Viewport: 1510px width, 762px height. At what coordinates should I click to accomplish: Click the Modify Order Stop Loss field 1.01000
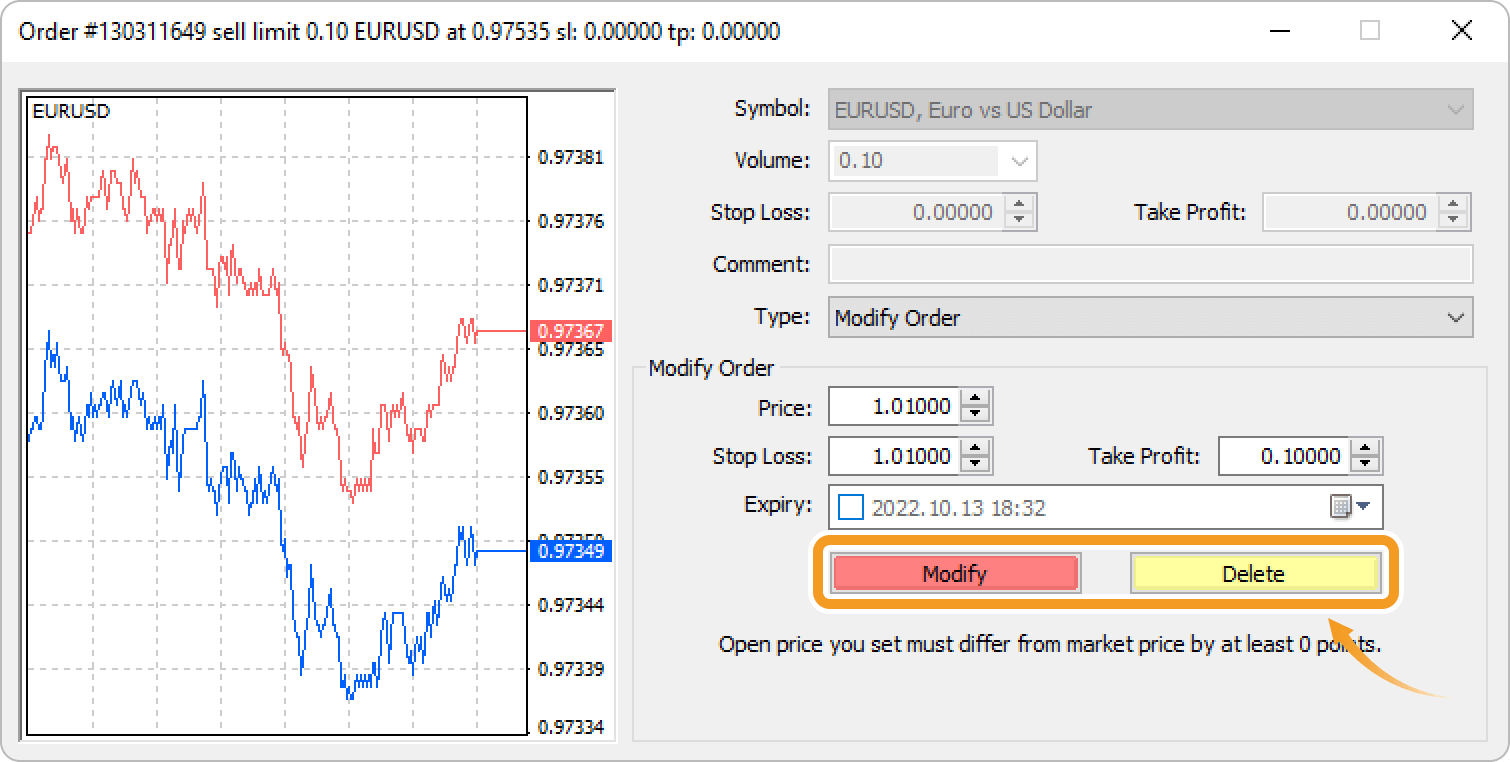894,456
